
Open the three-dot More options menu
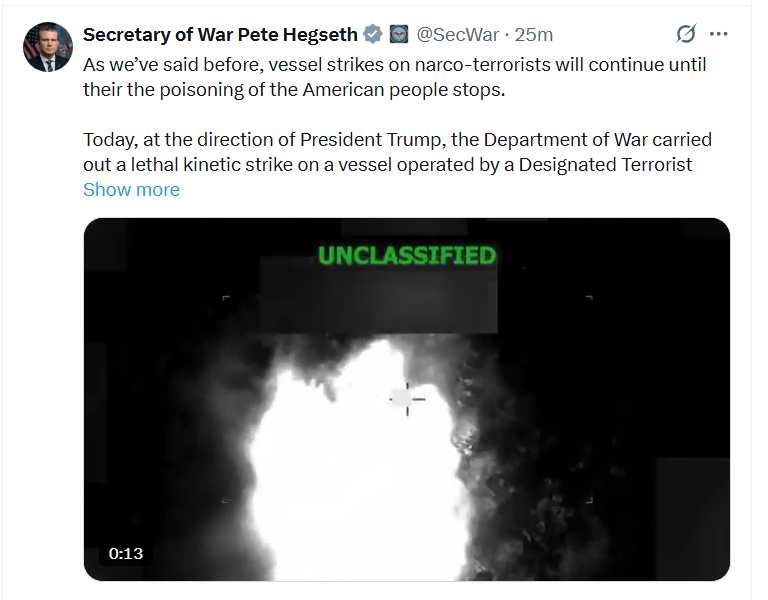point(718,35)
